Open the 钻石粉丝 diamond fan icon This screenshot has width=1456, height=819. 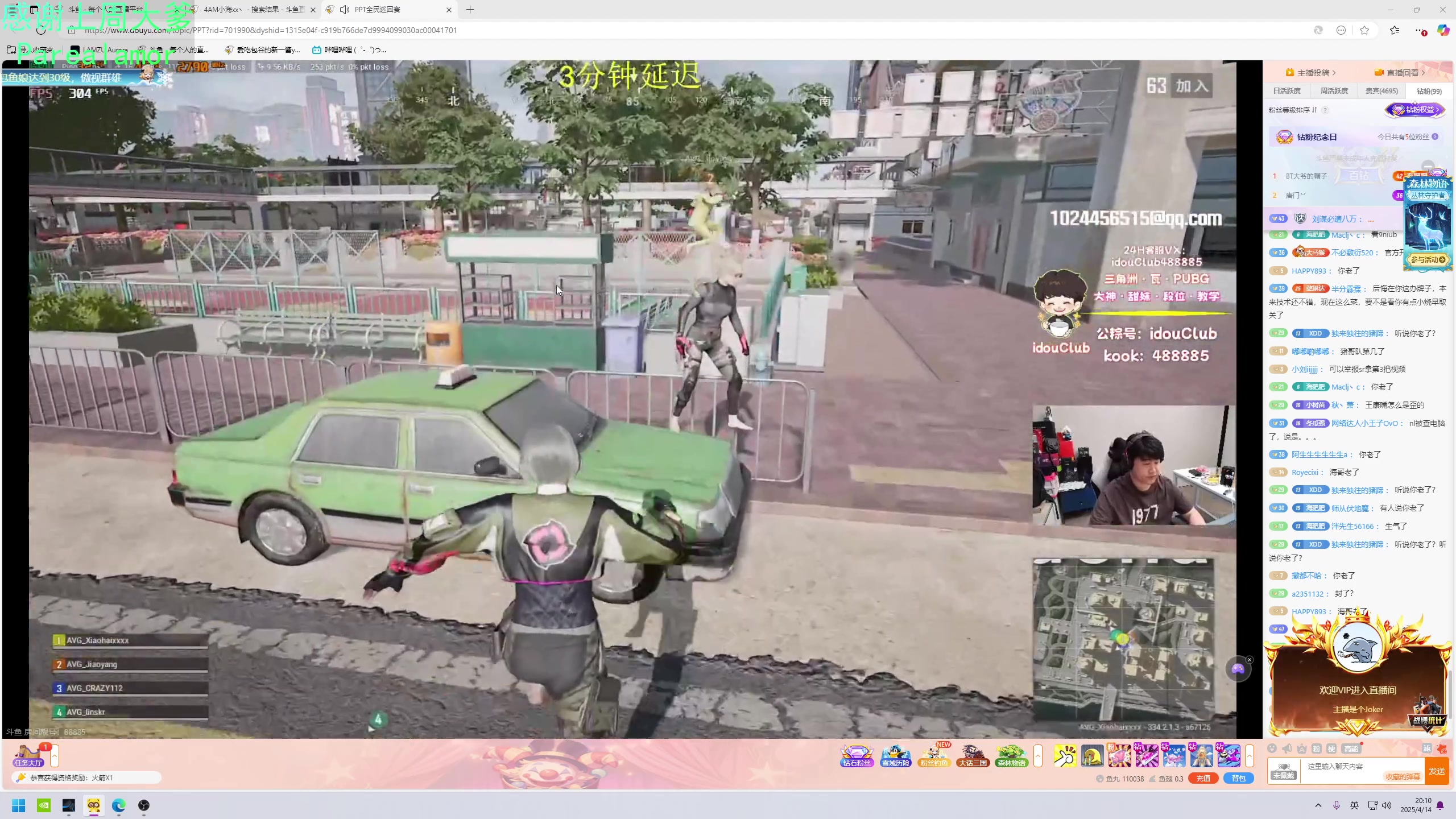(x=857, y=756)
